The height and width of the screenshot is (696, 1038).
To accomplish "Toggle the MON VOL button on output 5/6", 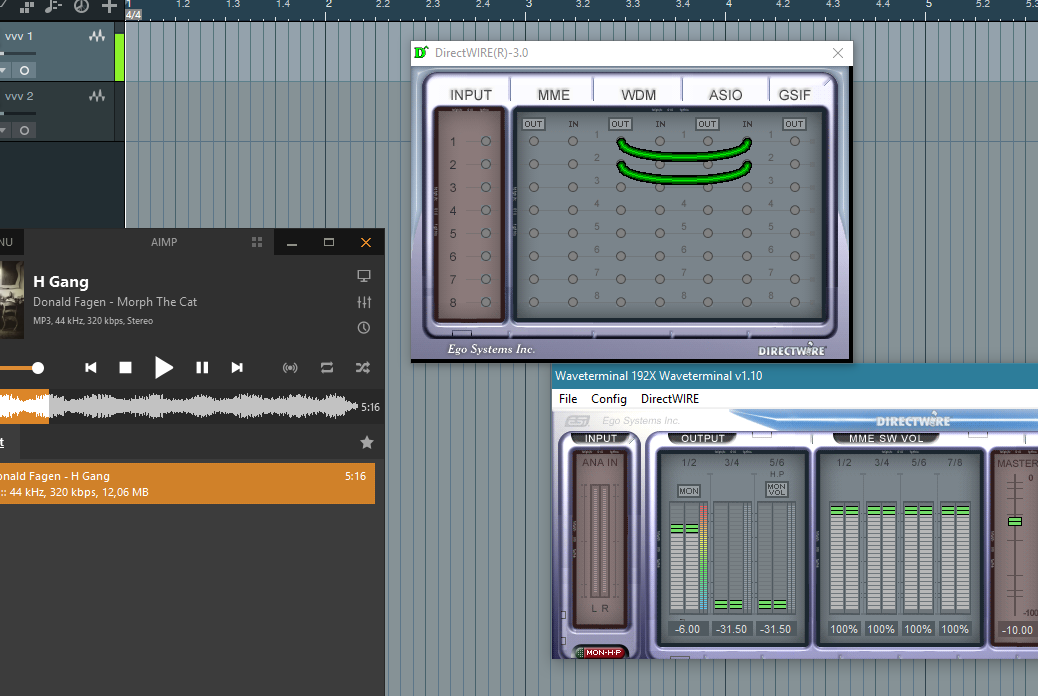I will tap(777, 489).
